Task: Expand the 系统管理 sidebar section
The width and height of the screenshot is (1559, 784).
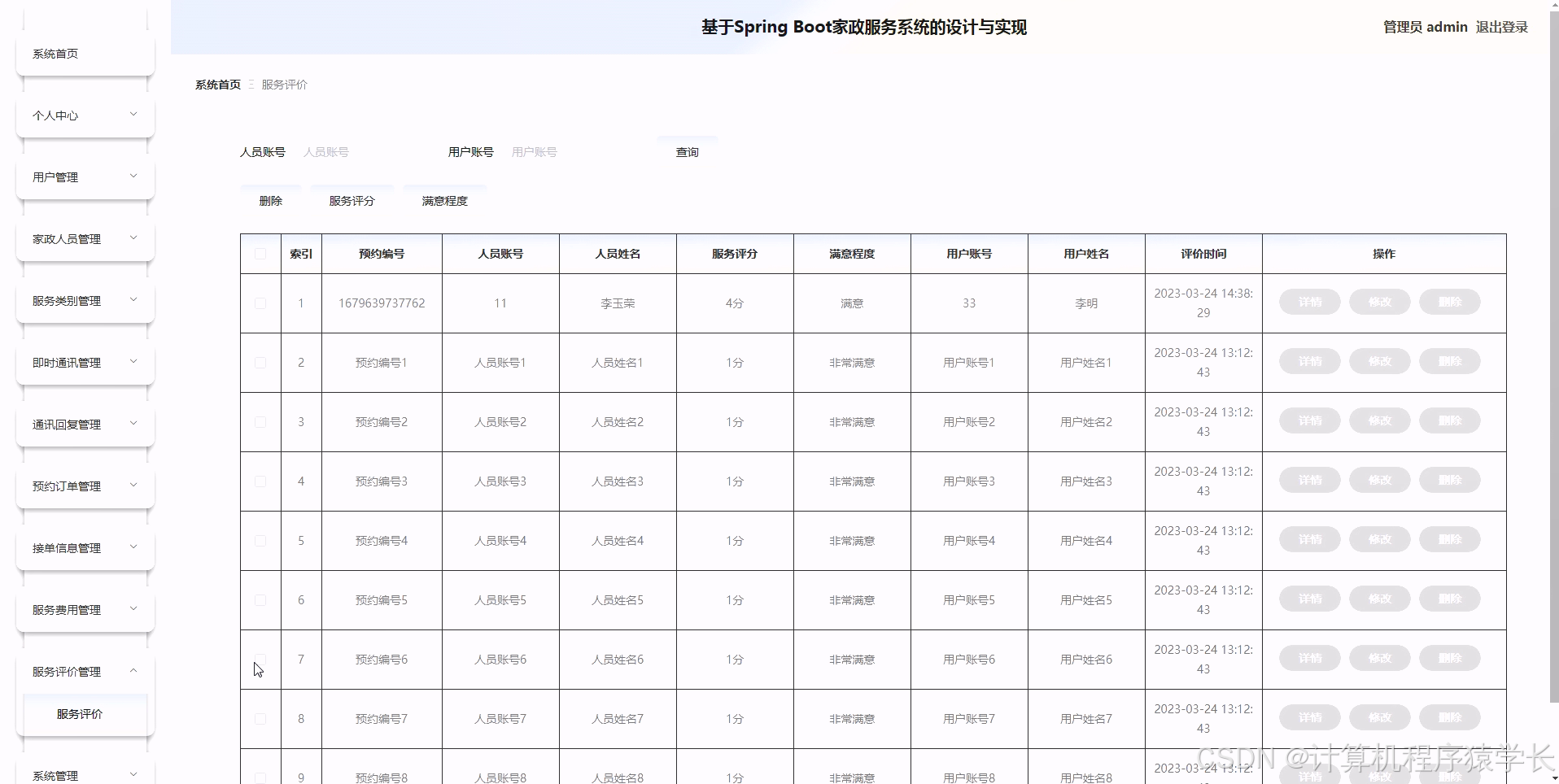Action: 84,773
